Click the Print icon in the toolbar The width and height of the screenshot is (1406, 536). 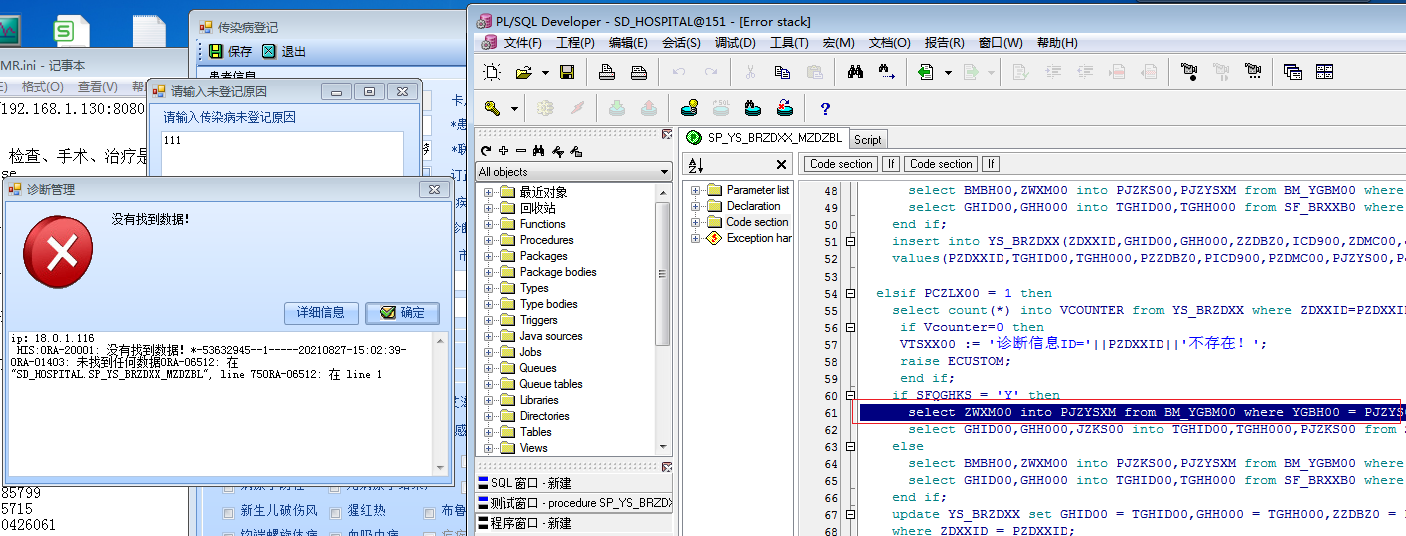[x=607, y=72]
